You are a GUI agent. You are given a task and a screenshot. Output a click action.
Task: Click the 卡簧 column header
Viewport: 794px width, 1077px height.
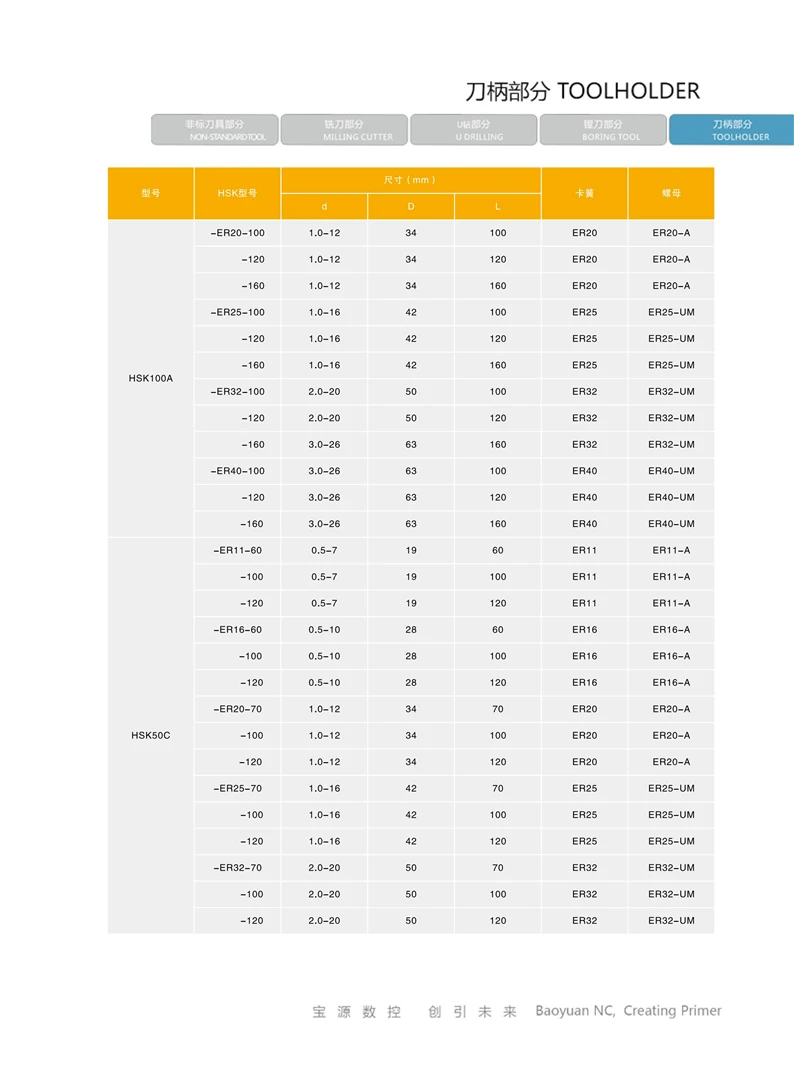[x=584, y=193]
